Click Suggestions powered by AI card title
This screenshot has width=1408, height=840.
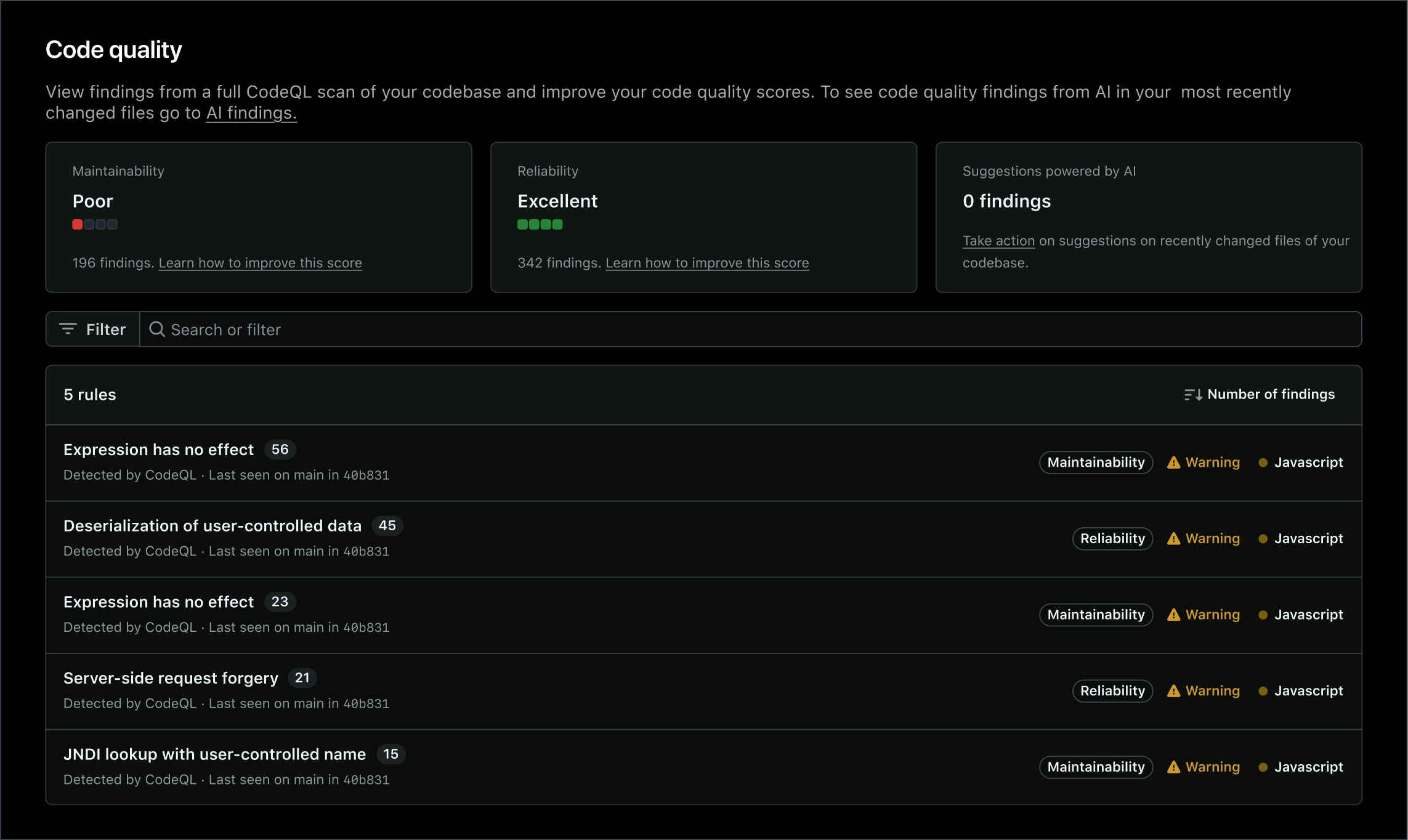[1050, 171]
